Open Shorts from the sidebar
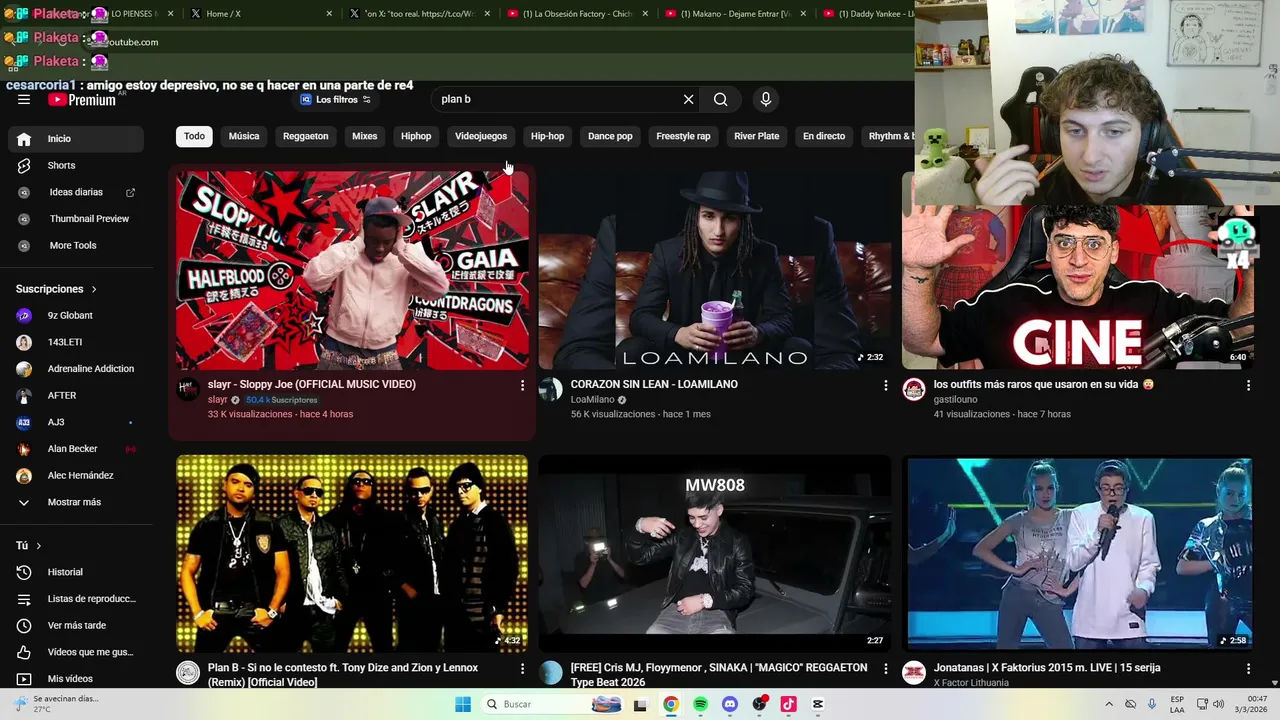The width and height of the screenshot is (1280, 720). (x=76, y=165)
